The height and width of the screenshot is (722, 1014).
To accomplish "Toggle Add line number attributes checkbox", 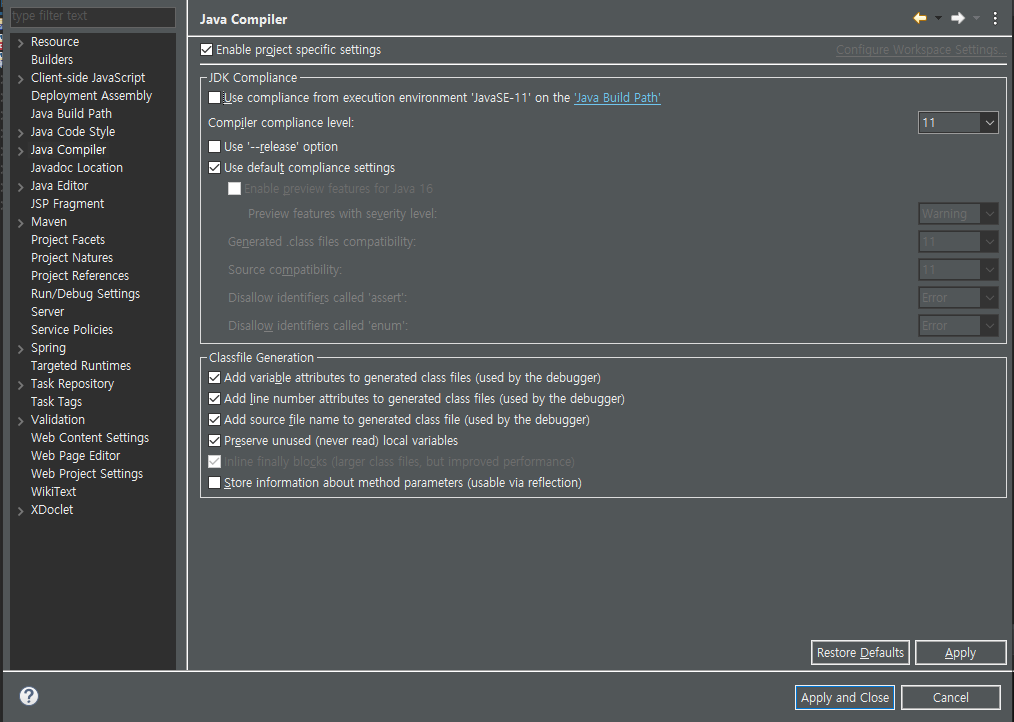I will click(214, 399).
